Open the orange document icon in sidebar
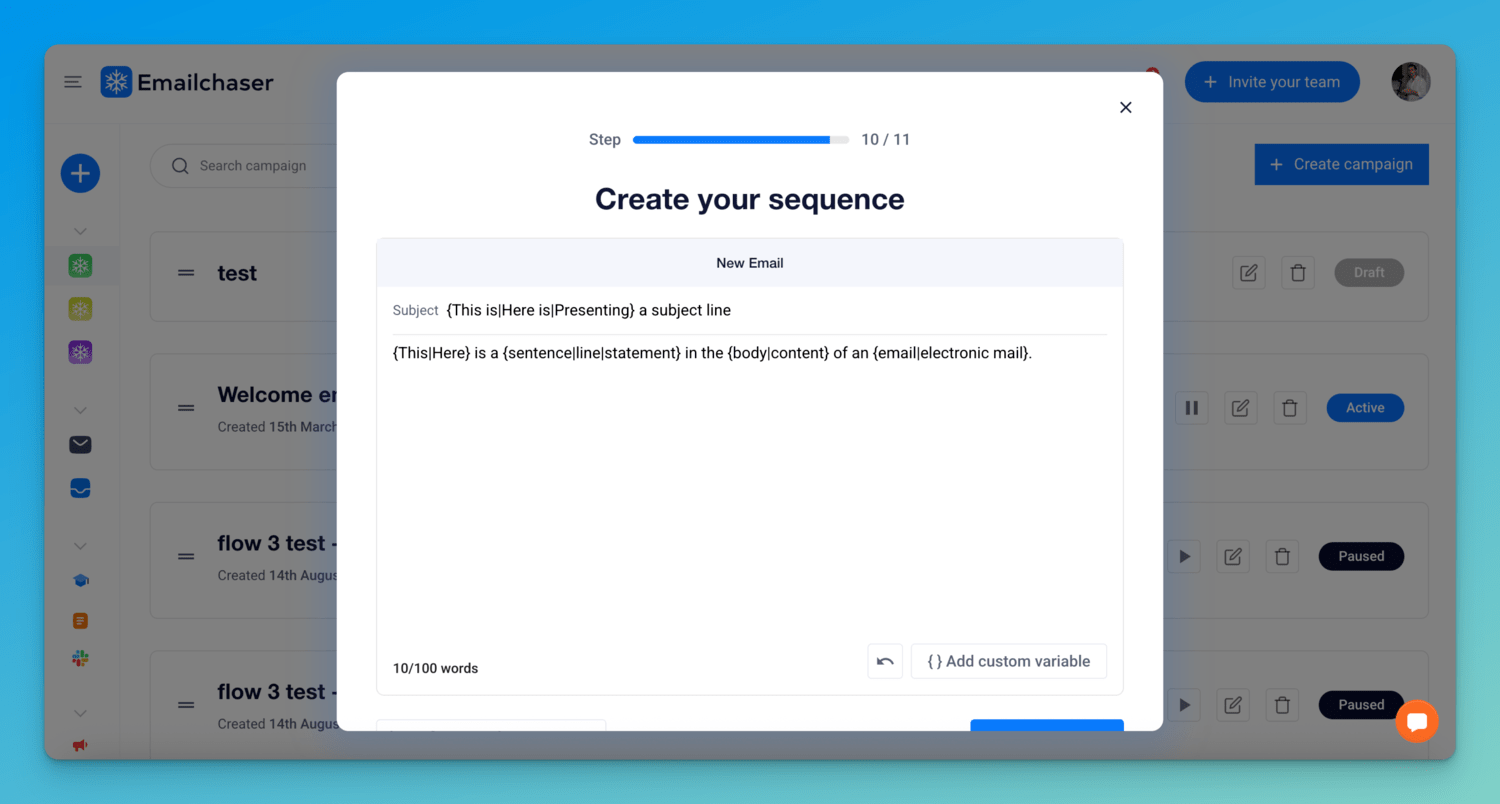Image resolution: width=1500 pixels, height=804 pixels. click(80, 621)
